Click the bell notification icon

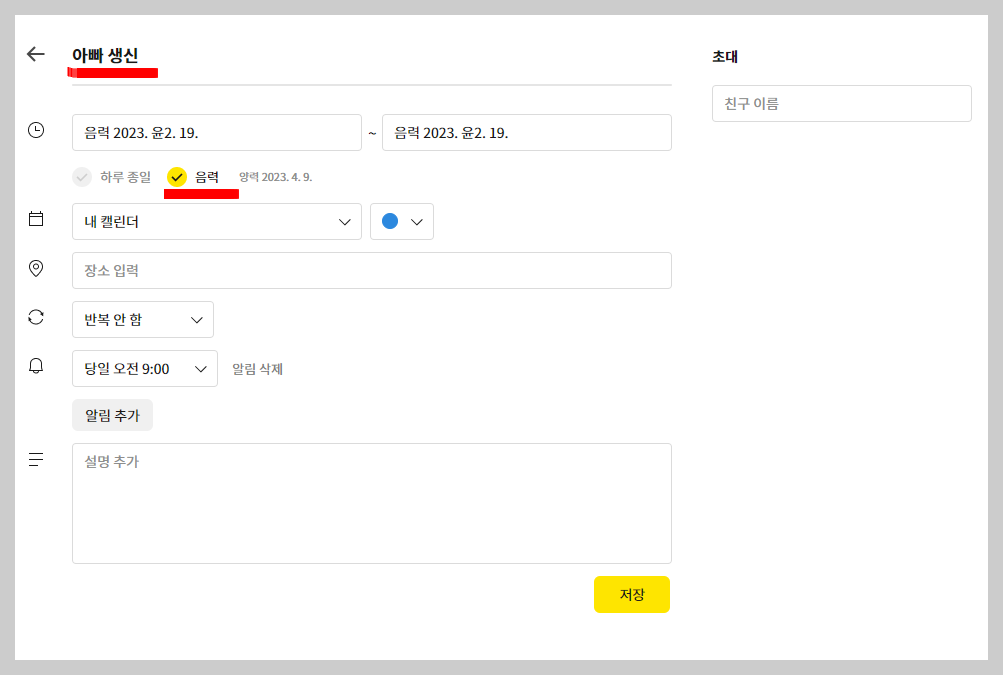coord(36,365)
